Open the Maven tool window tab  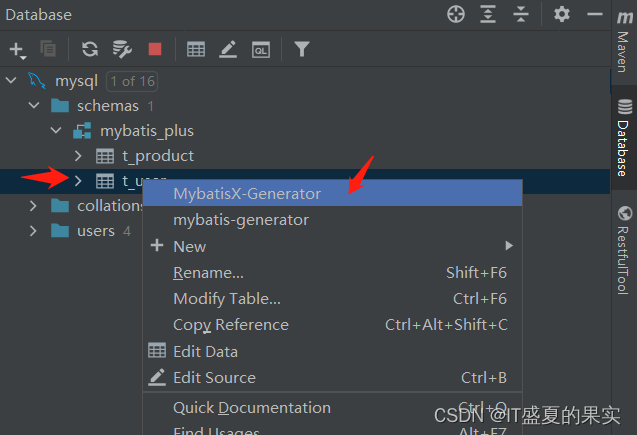tap(624, 41)
